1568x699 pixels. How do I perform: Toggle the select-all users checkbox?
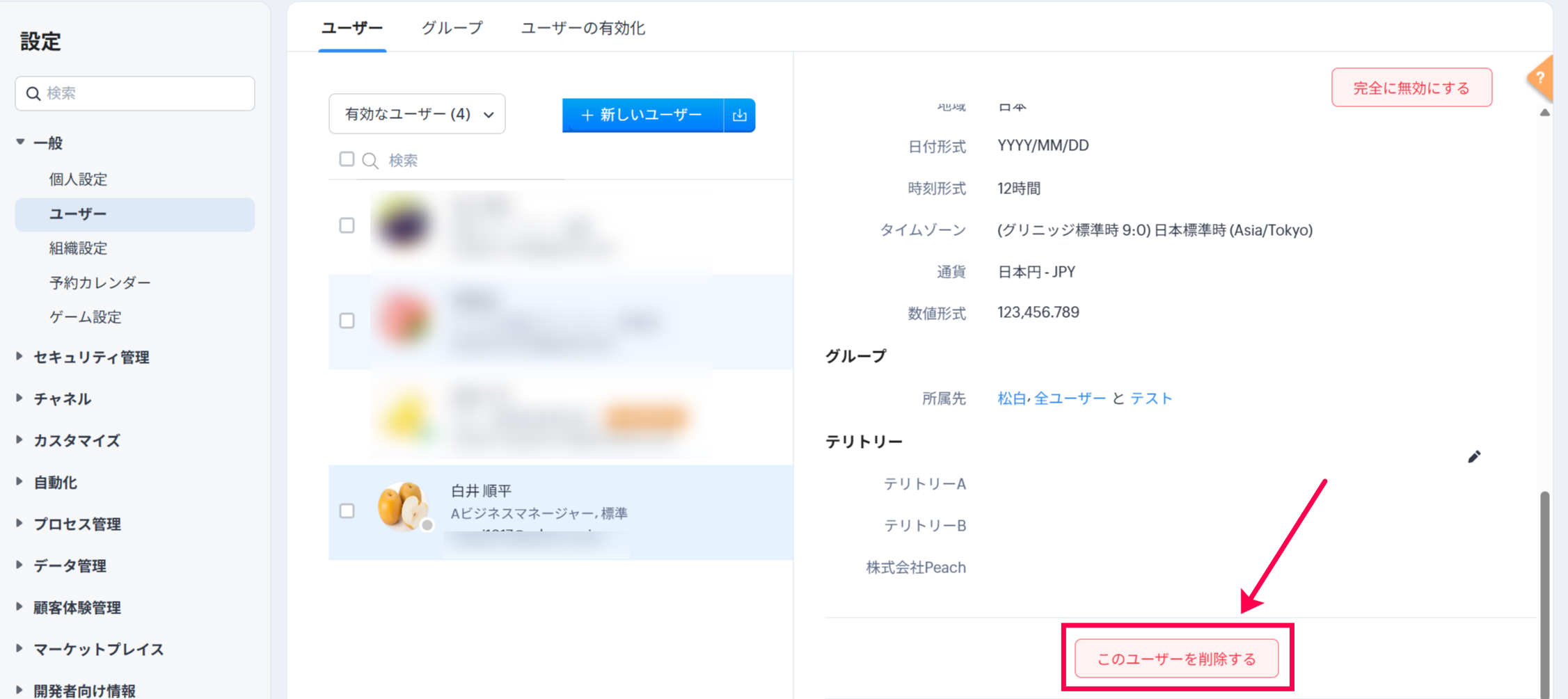(x=347, y=159)
